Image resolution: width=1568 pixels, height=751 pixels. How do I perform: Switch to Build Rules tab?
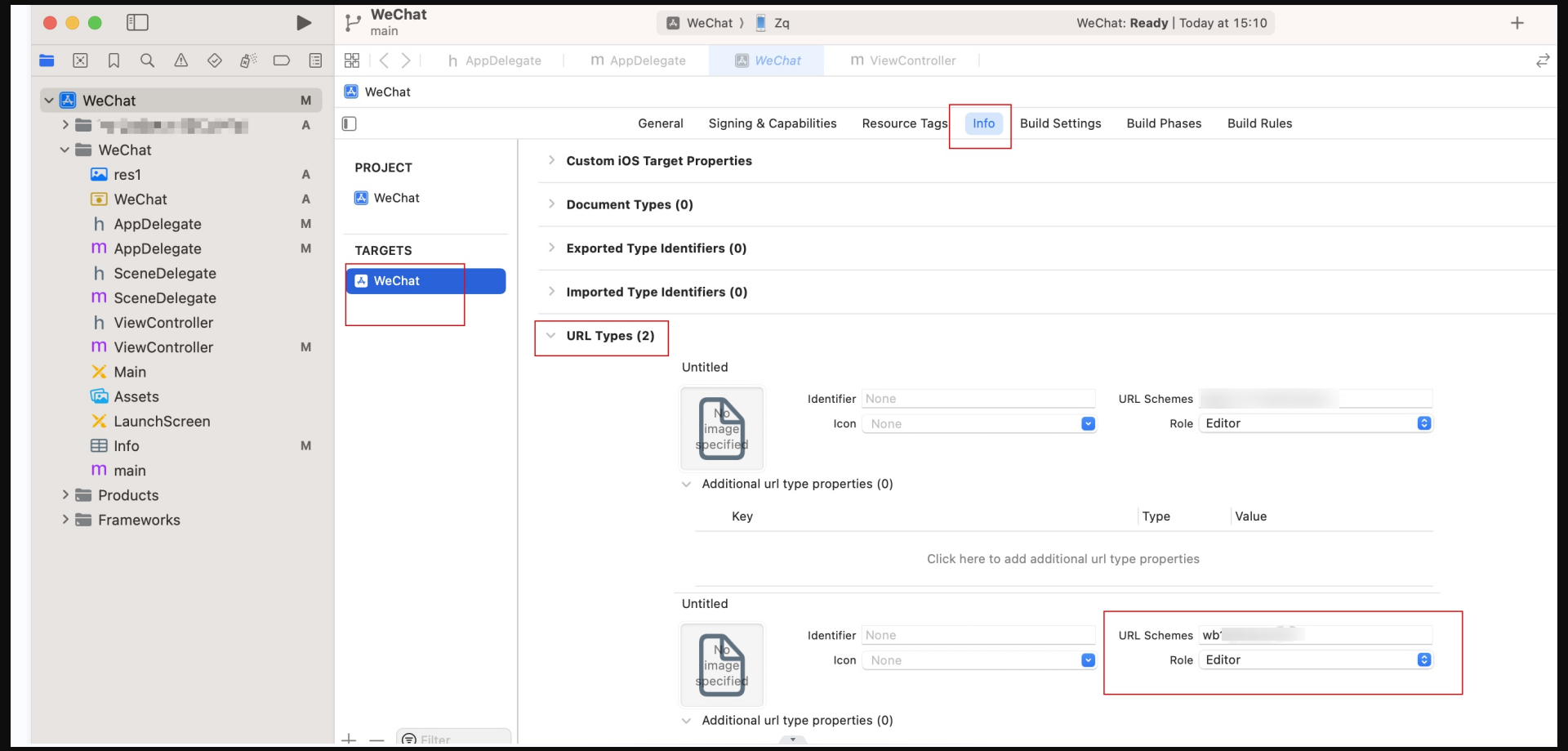pyautogui.click(x=1259, y=123)
